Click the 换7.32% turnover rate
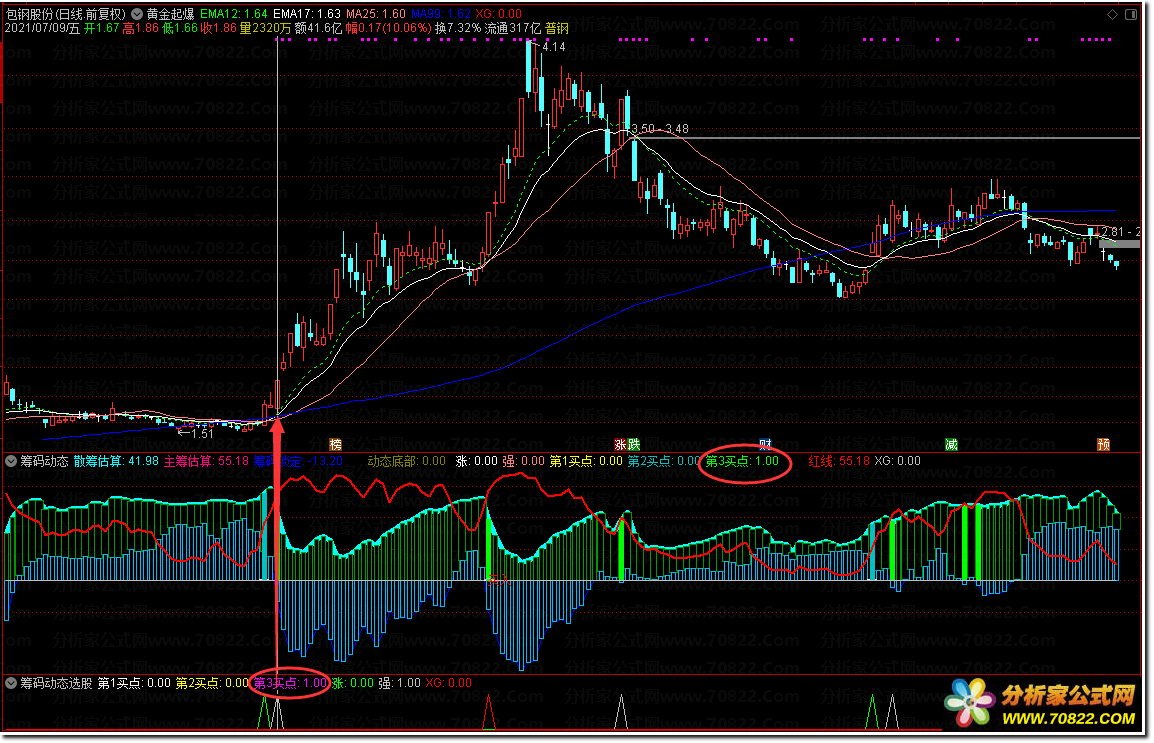 (x=458, y=28)
